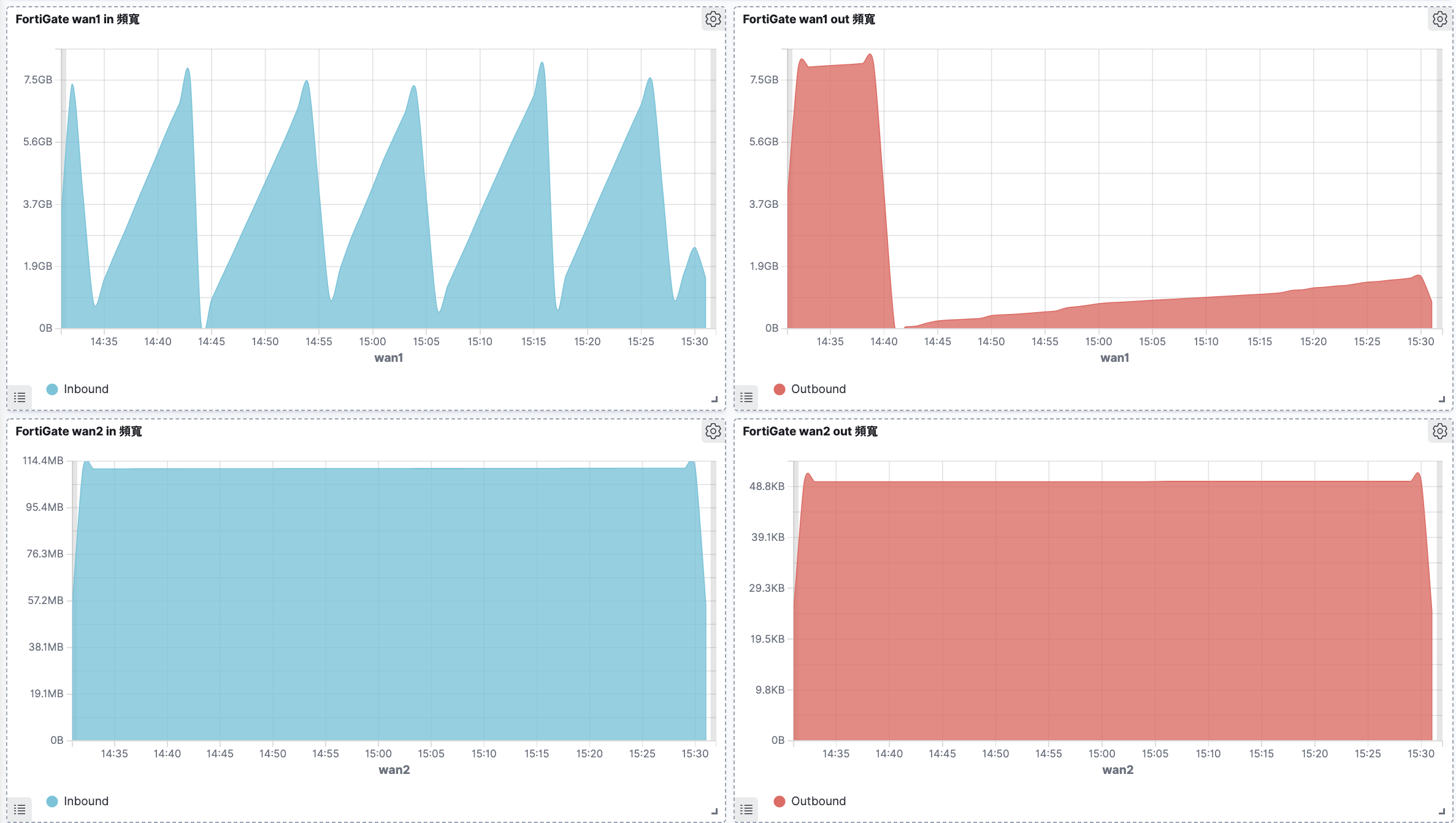Toggle Inbound series in wan1 in legend
This screenshot has height=823, width=1456.
point(86,389)
